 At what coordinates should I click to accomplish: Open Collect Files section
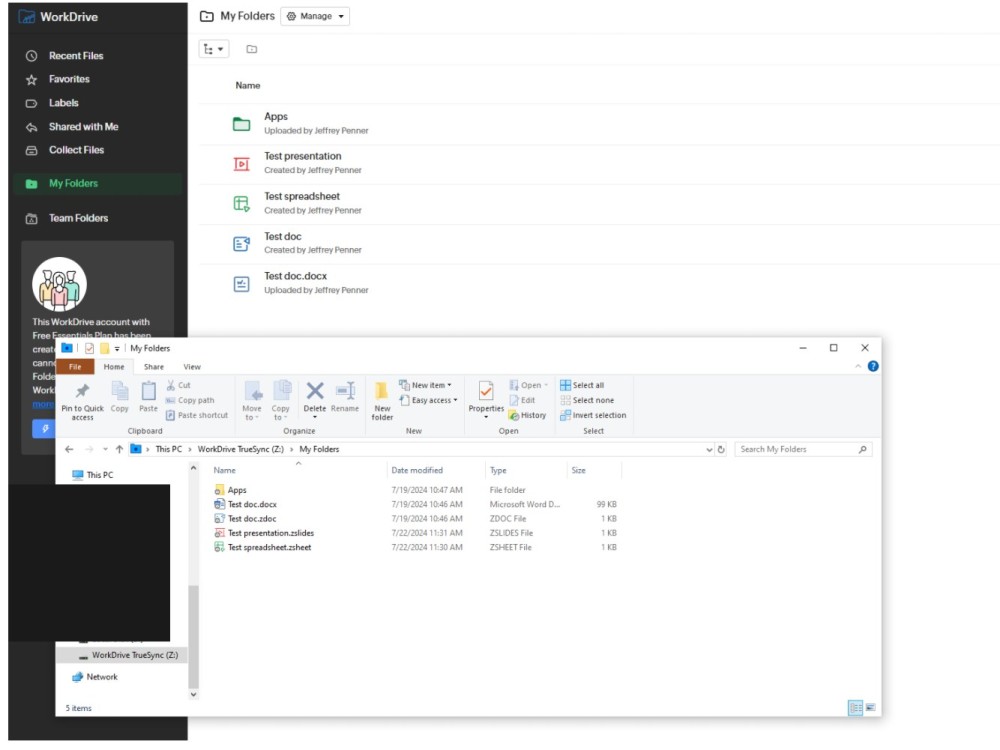pos(76,150)
